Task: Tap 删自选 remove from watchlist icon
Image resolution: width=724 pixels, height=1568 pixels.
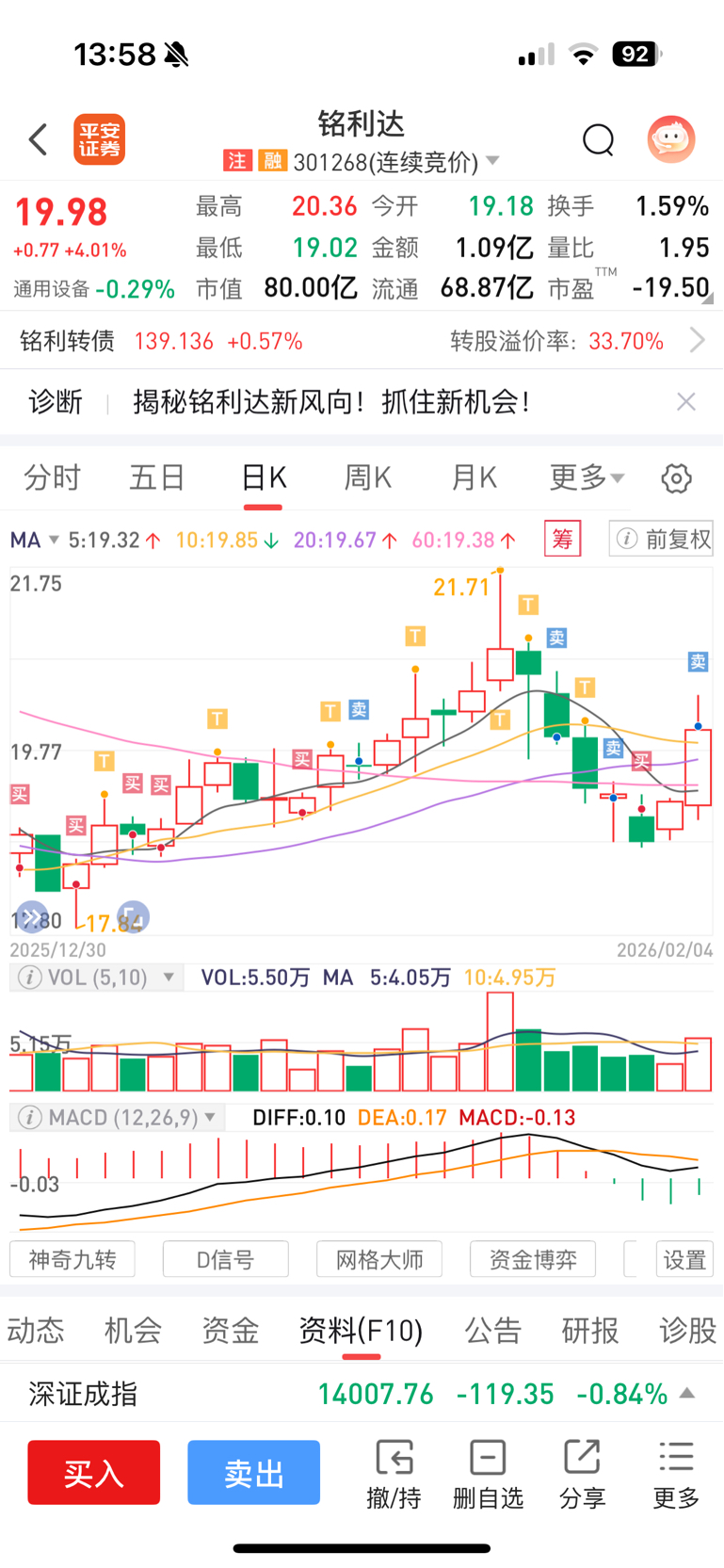Action: tap(488, 1474)
